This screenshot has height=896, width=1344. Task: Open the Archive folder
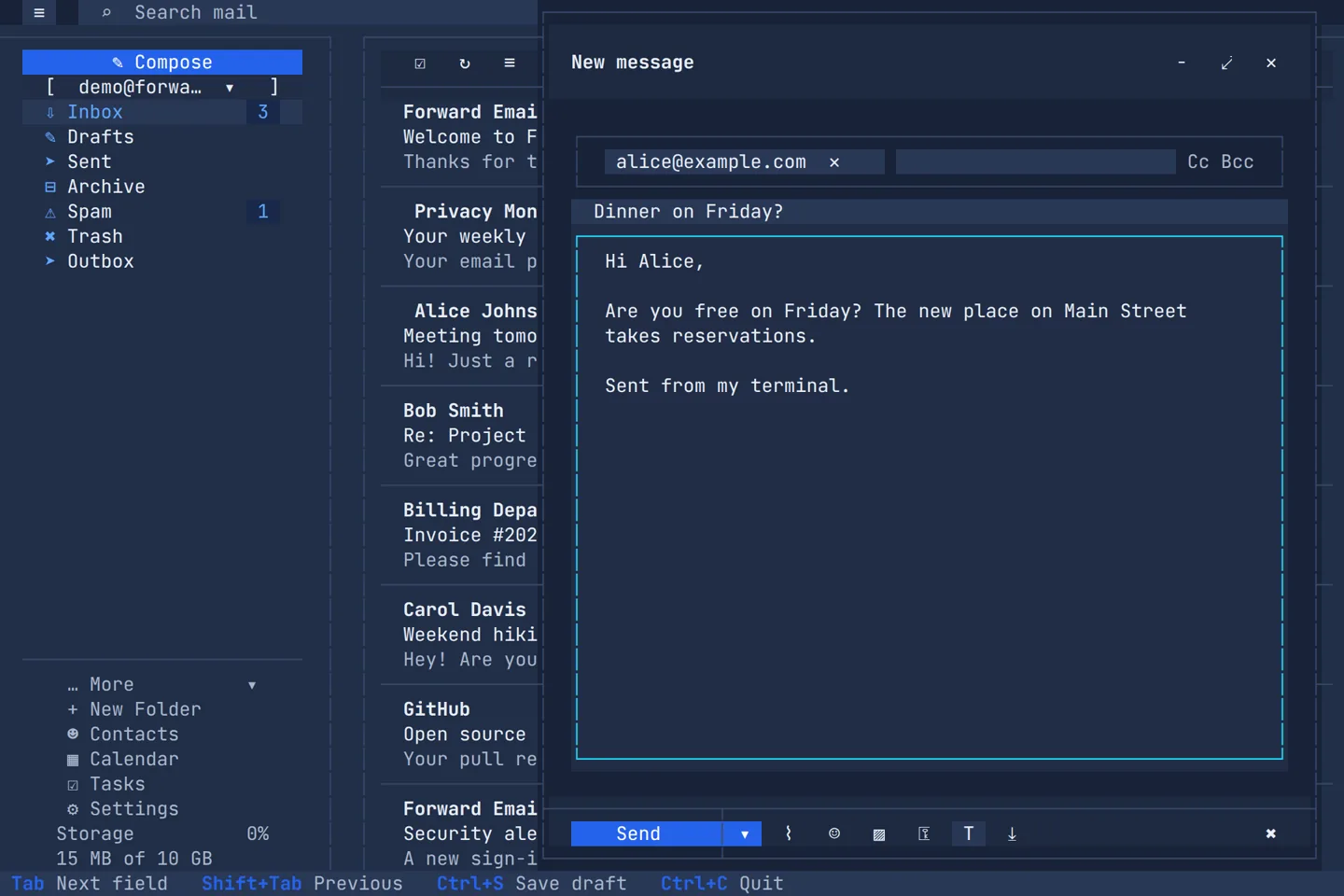click(x=162, y=187)
